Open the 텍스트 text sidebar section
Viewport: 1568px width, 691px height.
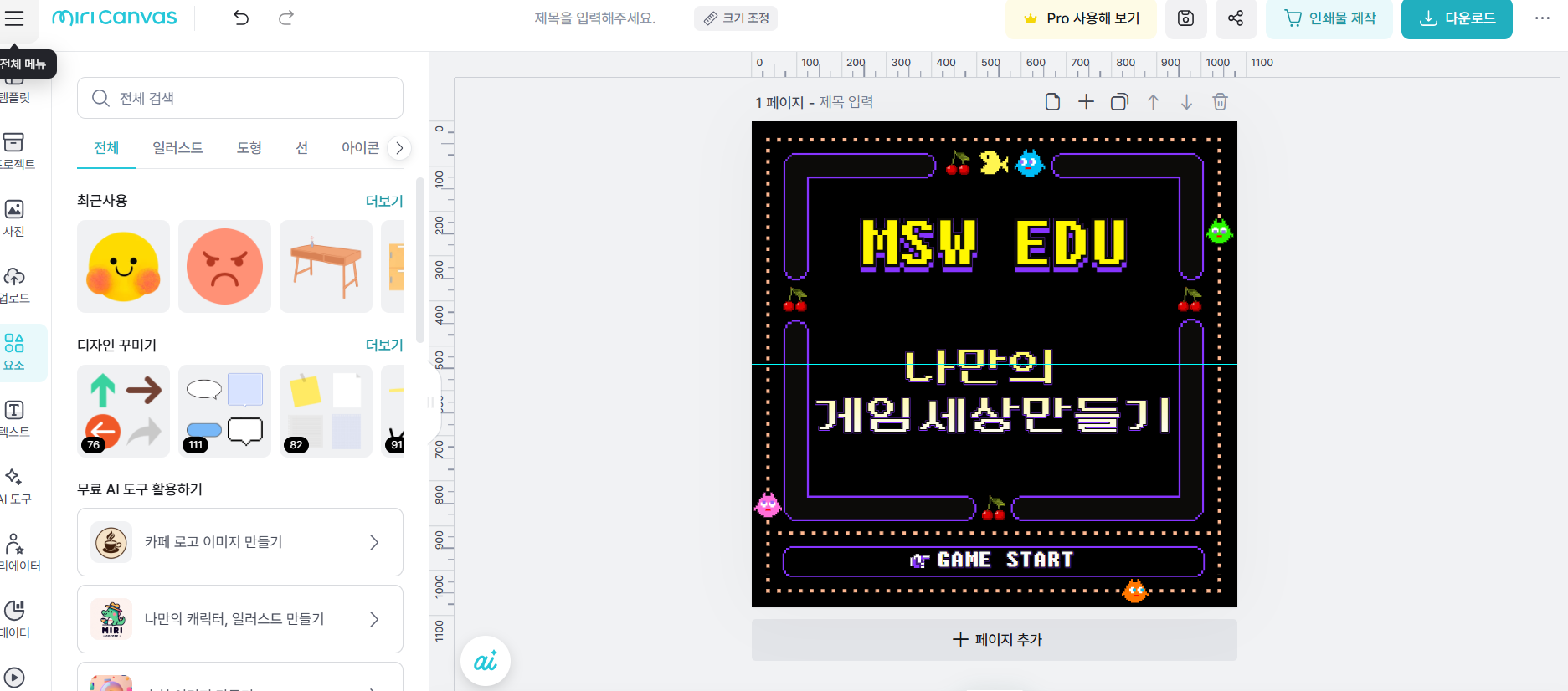[x=15, y=418]
